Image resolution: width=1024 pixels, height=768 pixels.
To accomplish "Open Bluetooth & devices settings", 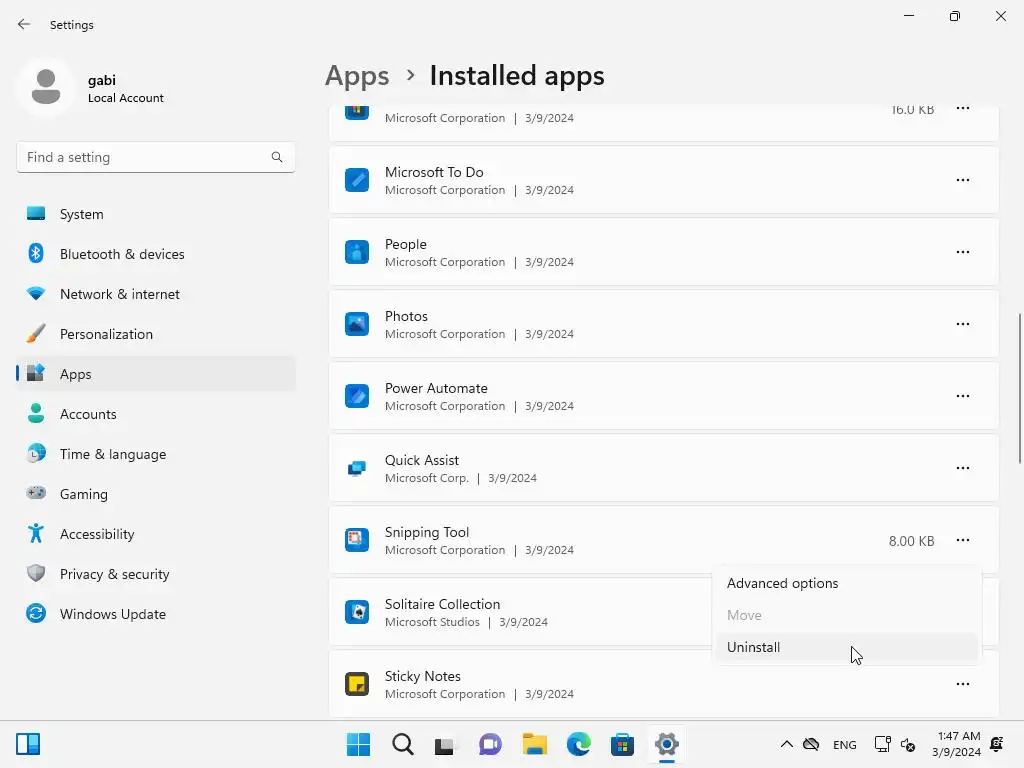I will tap(156, 254).
